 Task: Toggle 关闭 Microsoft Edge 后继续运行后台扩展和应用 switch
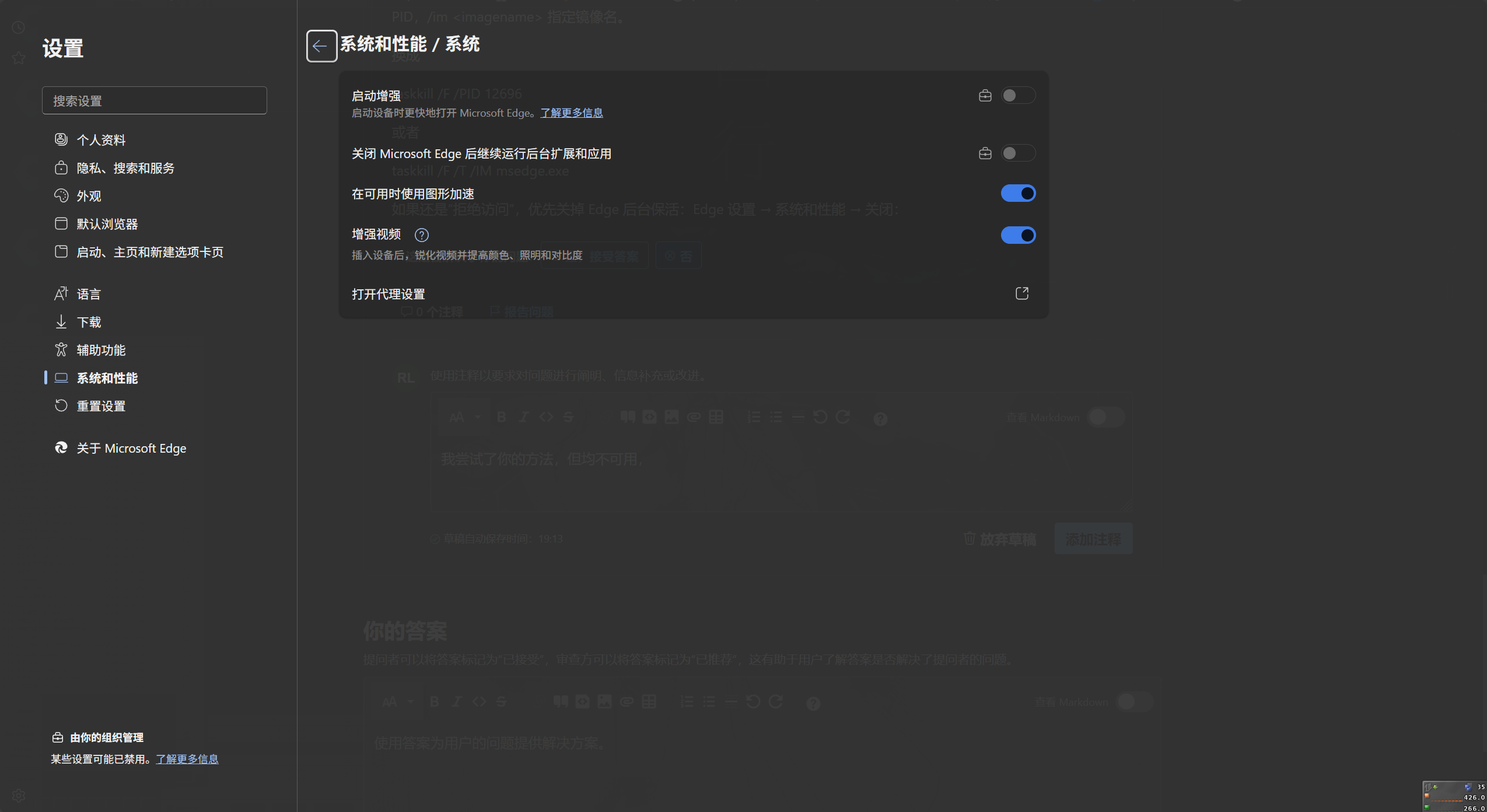point(1018,153)
